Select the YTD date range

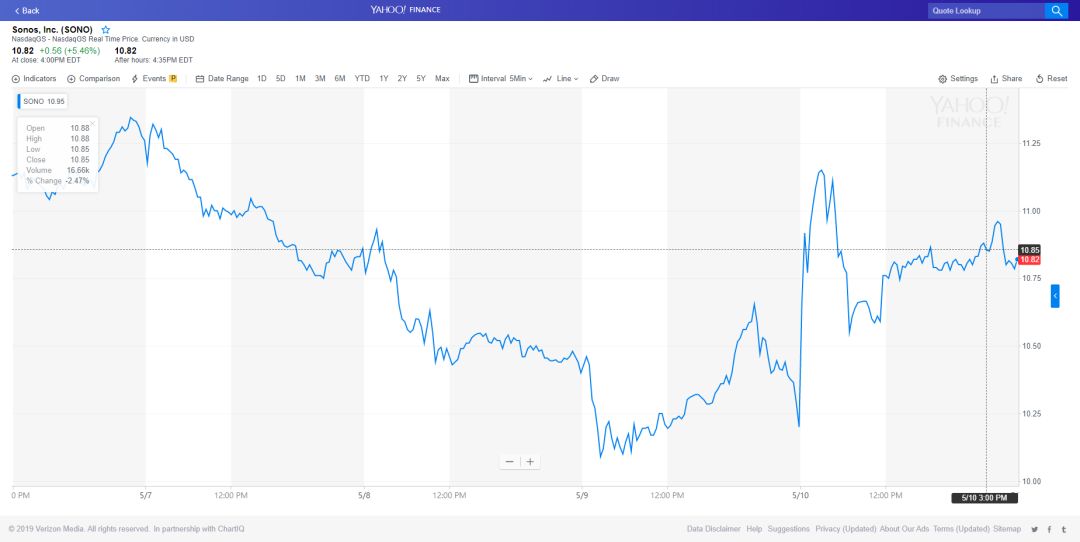tap(362, 79)
